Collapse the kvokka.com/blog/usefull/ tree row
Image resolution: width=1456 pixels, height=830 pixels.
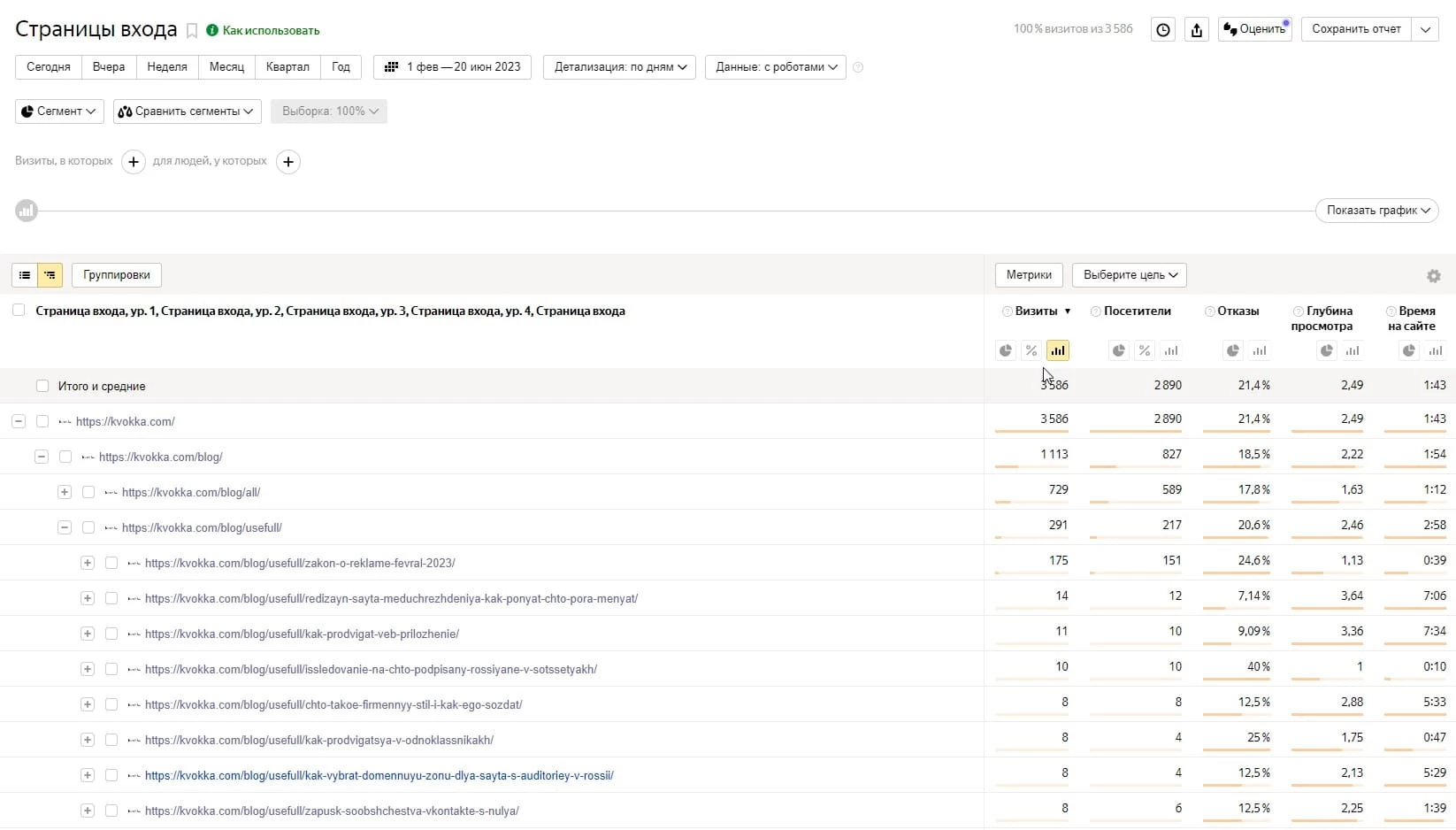[x=65, y=527]
